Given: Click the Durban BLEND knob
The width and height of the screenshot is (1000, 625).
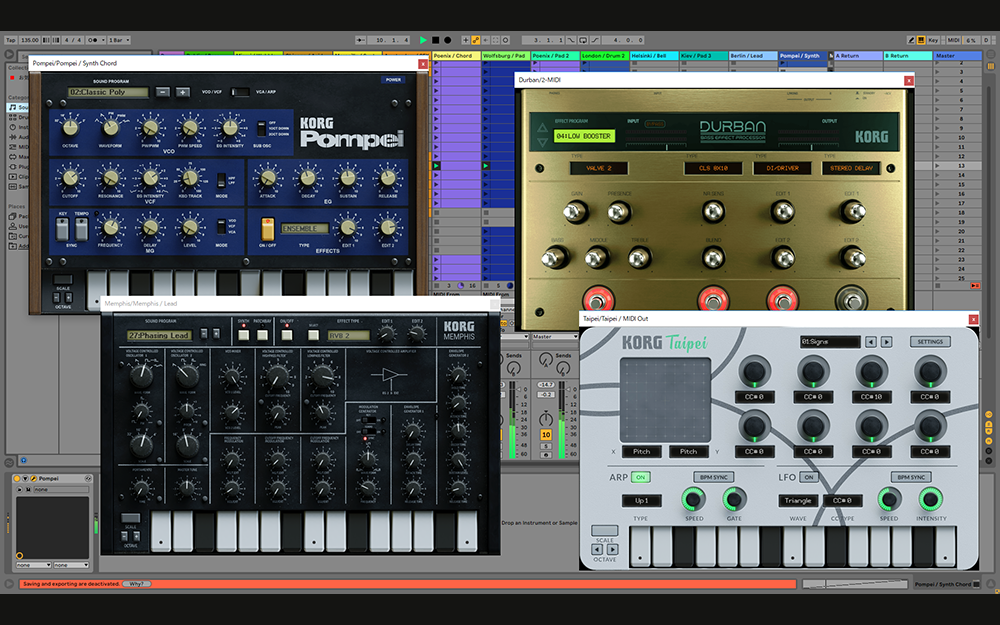Looking at the screenshot, I should (x=713, y=258).
